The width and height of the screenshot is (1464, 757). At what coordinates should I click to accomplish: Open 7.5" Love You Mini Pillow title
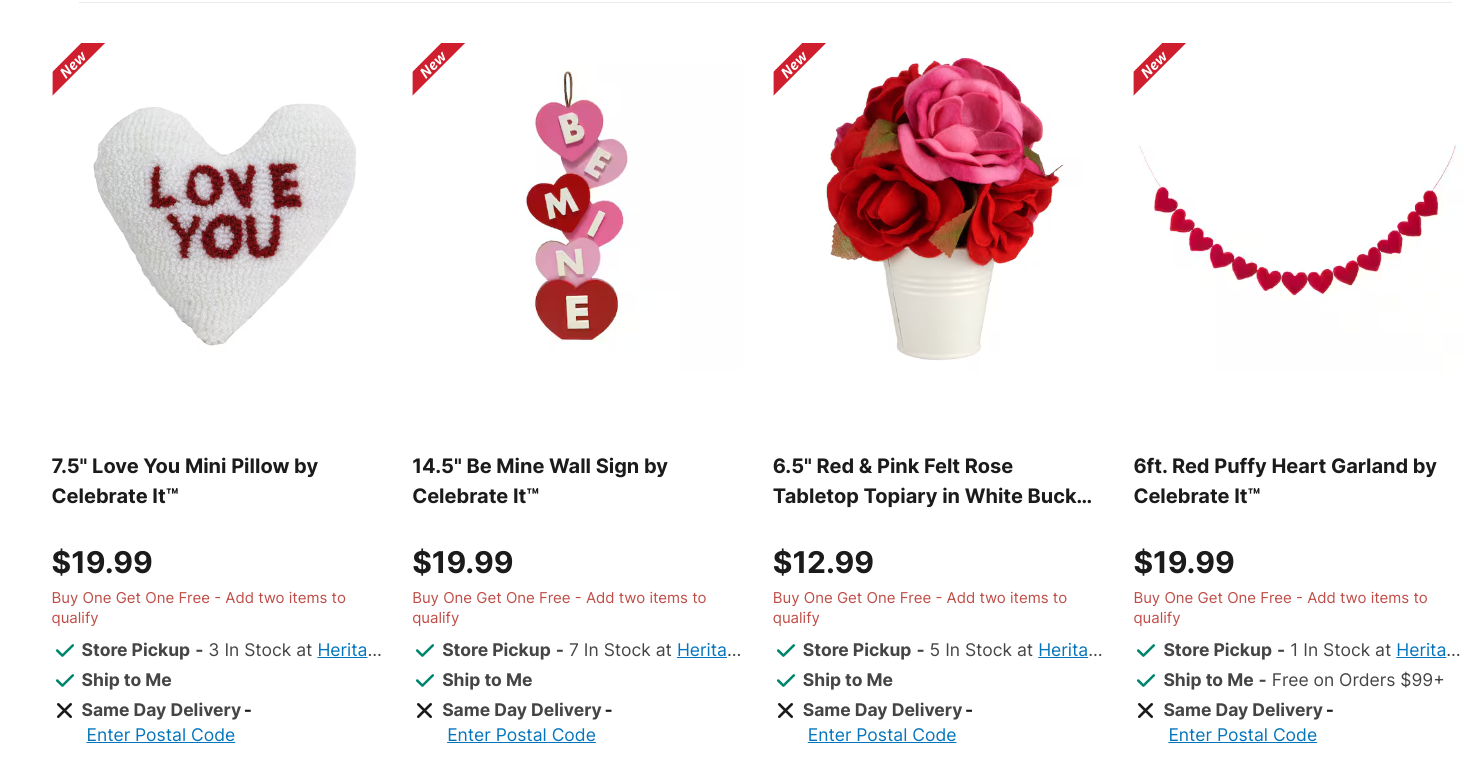[185, 481]
